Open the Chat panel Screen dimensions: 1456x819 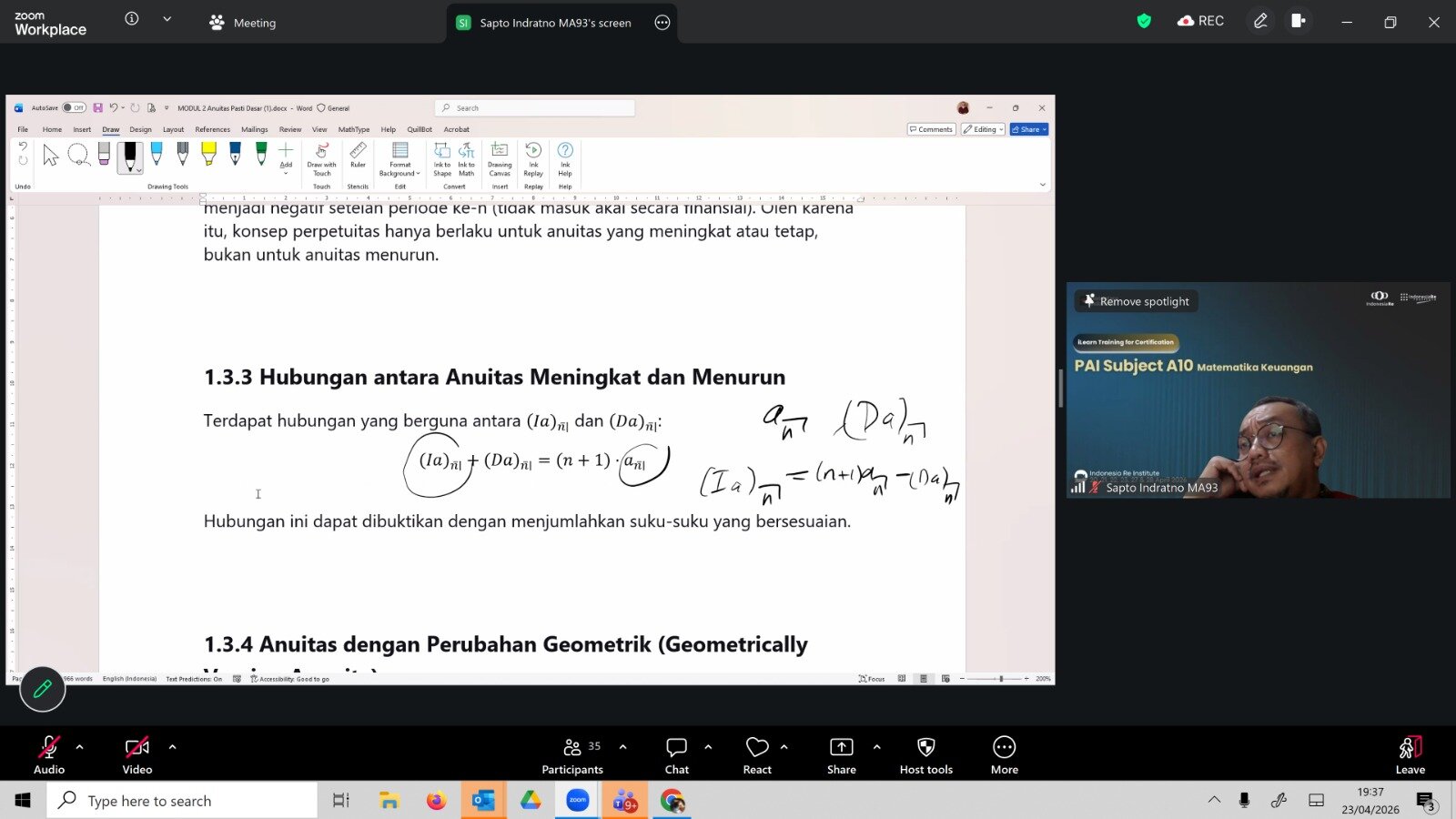point(677,755)
